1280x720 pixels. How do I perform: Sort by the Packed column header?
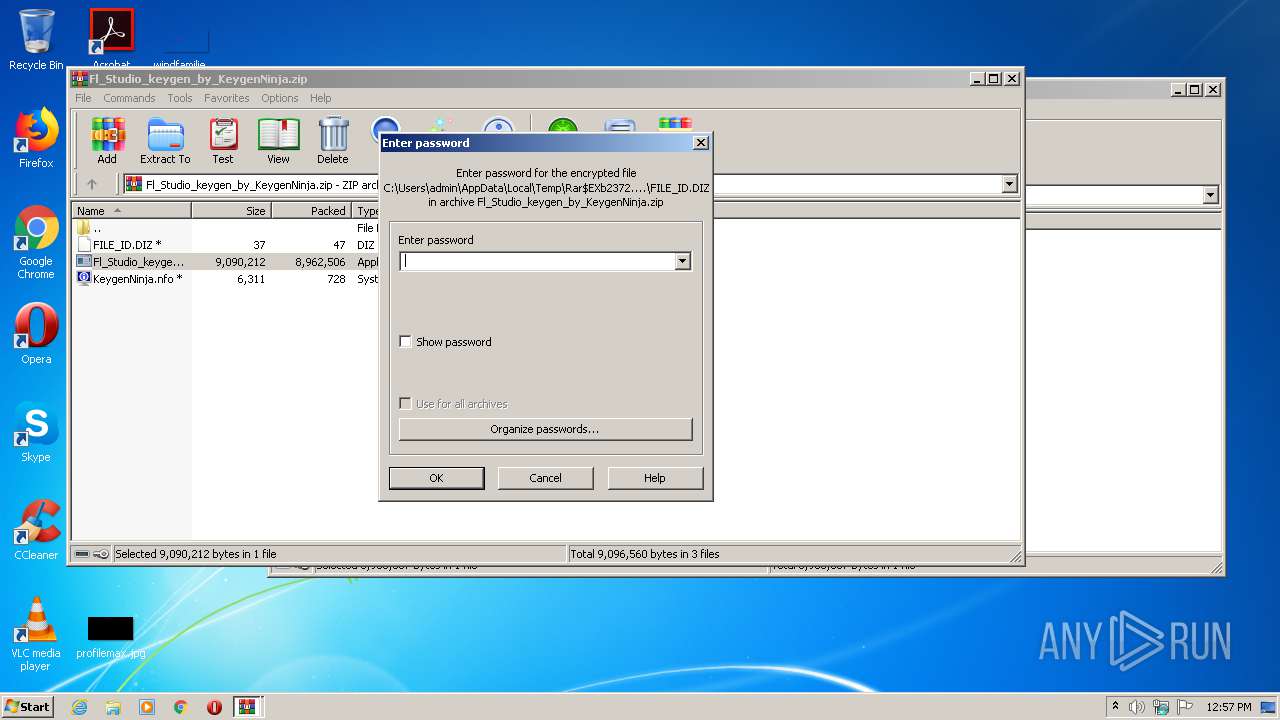coord(311,211)
